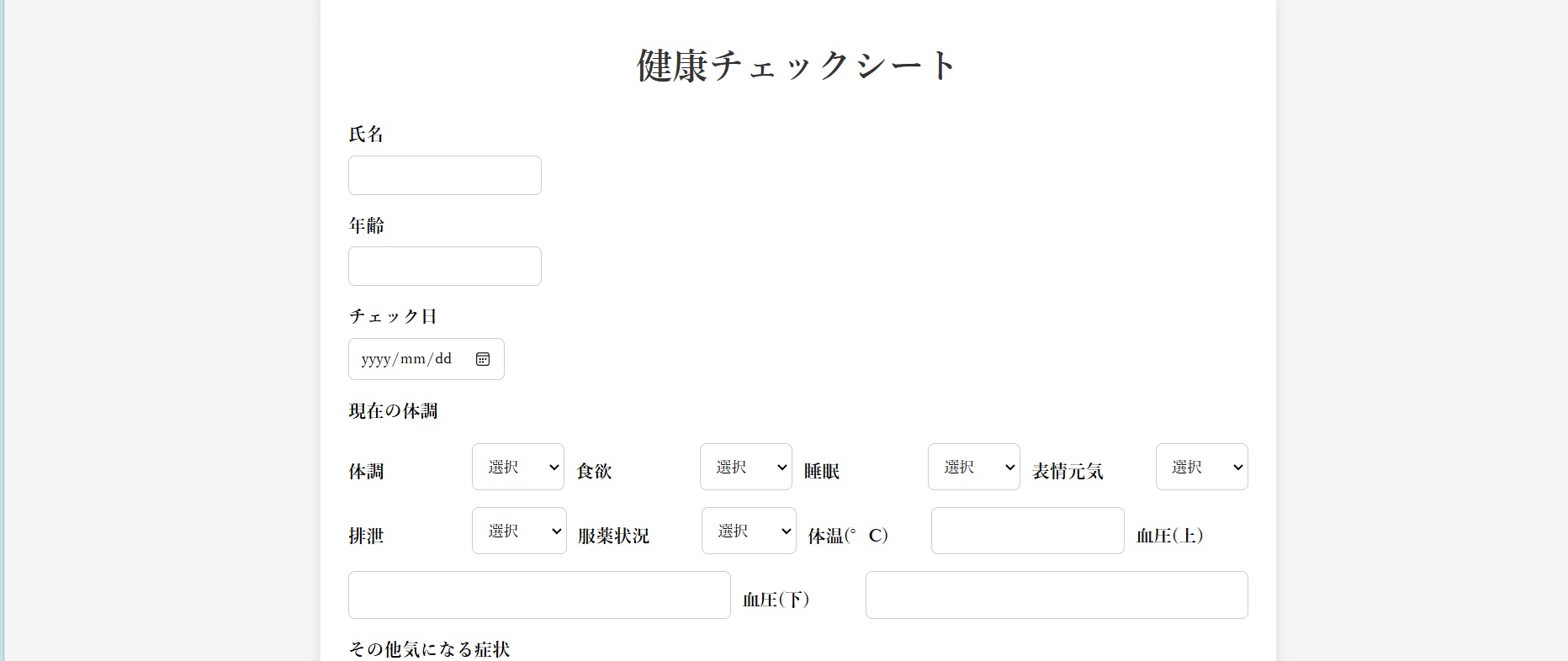Click the 血圧(下) input field
This screenshot has height=661, width=1568.
point(1056,595)
